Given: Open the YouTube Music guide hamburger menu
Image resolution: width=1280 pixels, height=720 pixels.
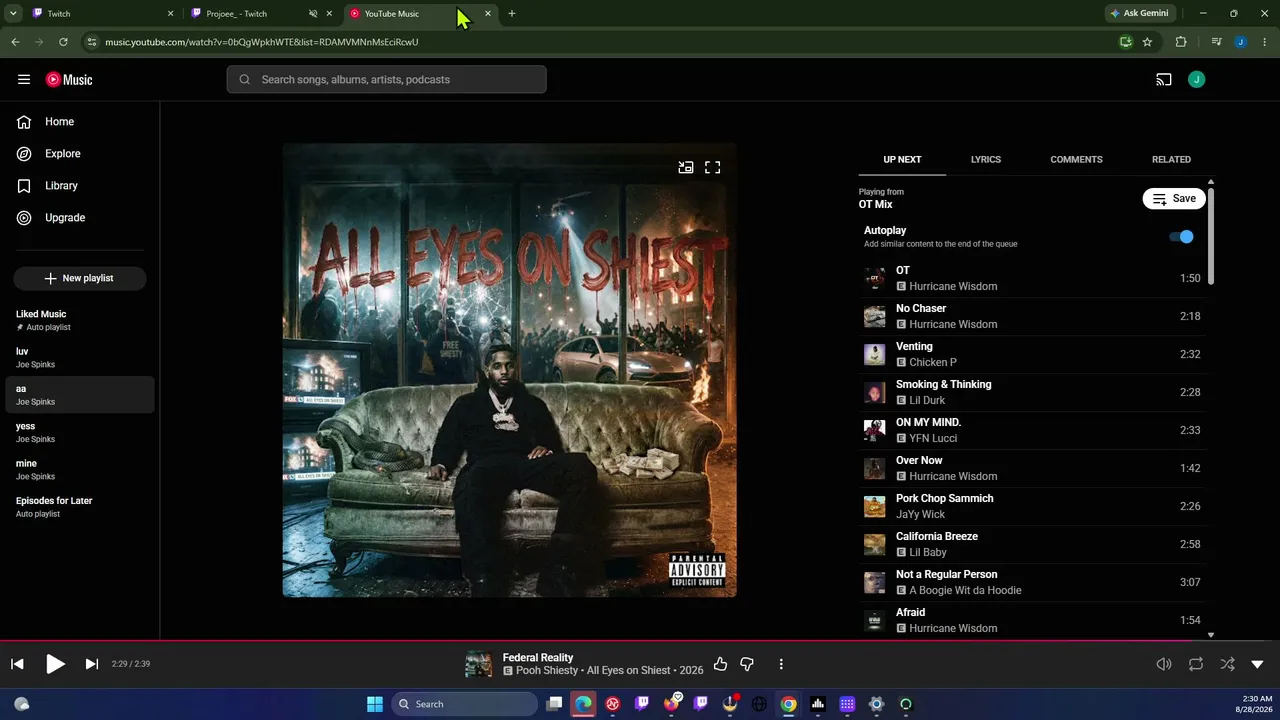Looking at the screenshot, I should click(24, 80).
